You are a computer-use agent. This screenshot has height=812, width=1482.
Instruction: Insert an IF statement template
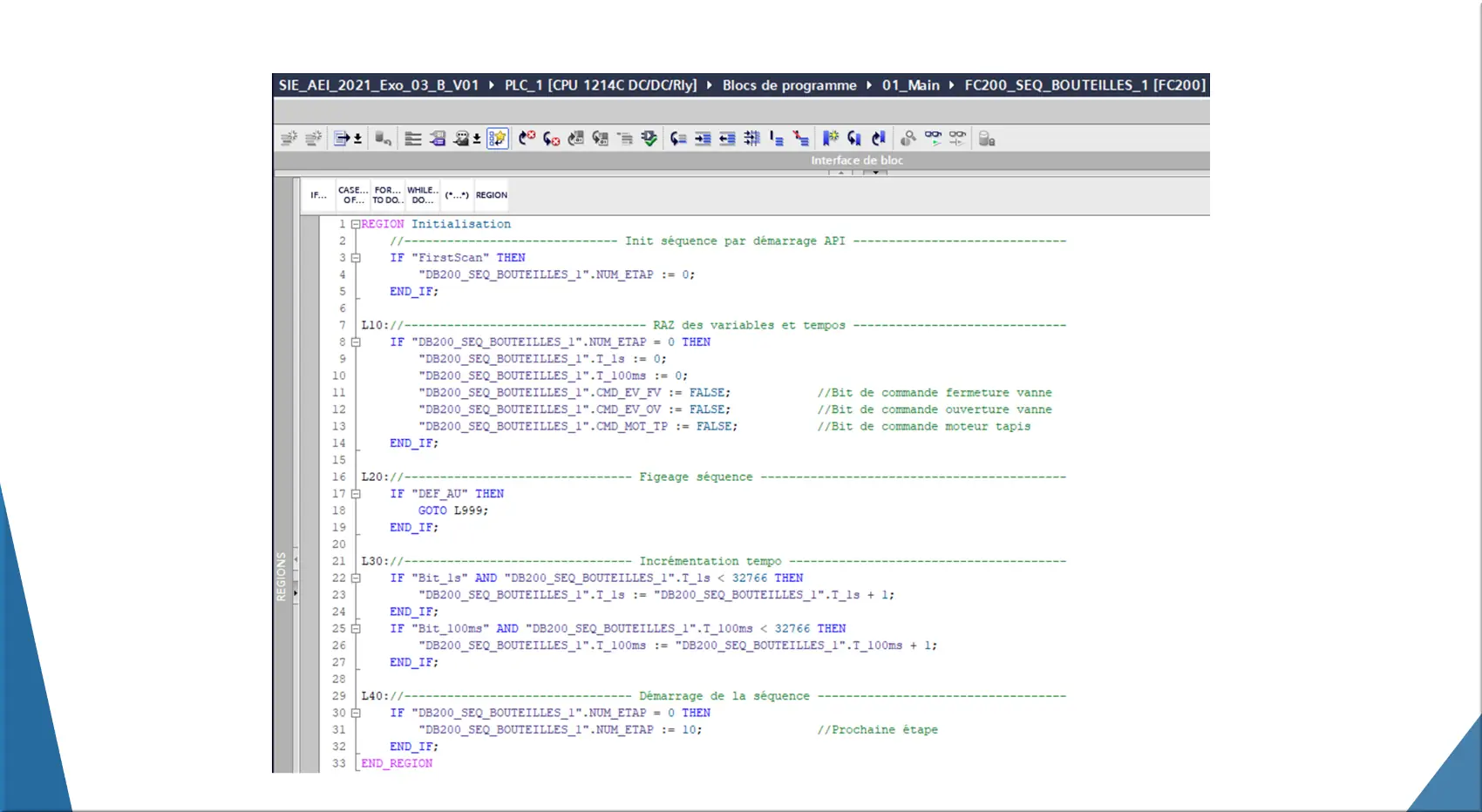[x=318, y=195]
